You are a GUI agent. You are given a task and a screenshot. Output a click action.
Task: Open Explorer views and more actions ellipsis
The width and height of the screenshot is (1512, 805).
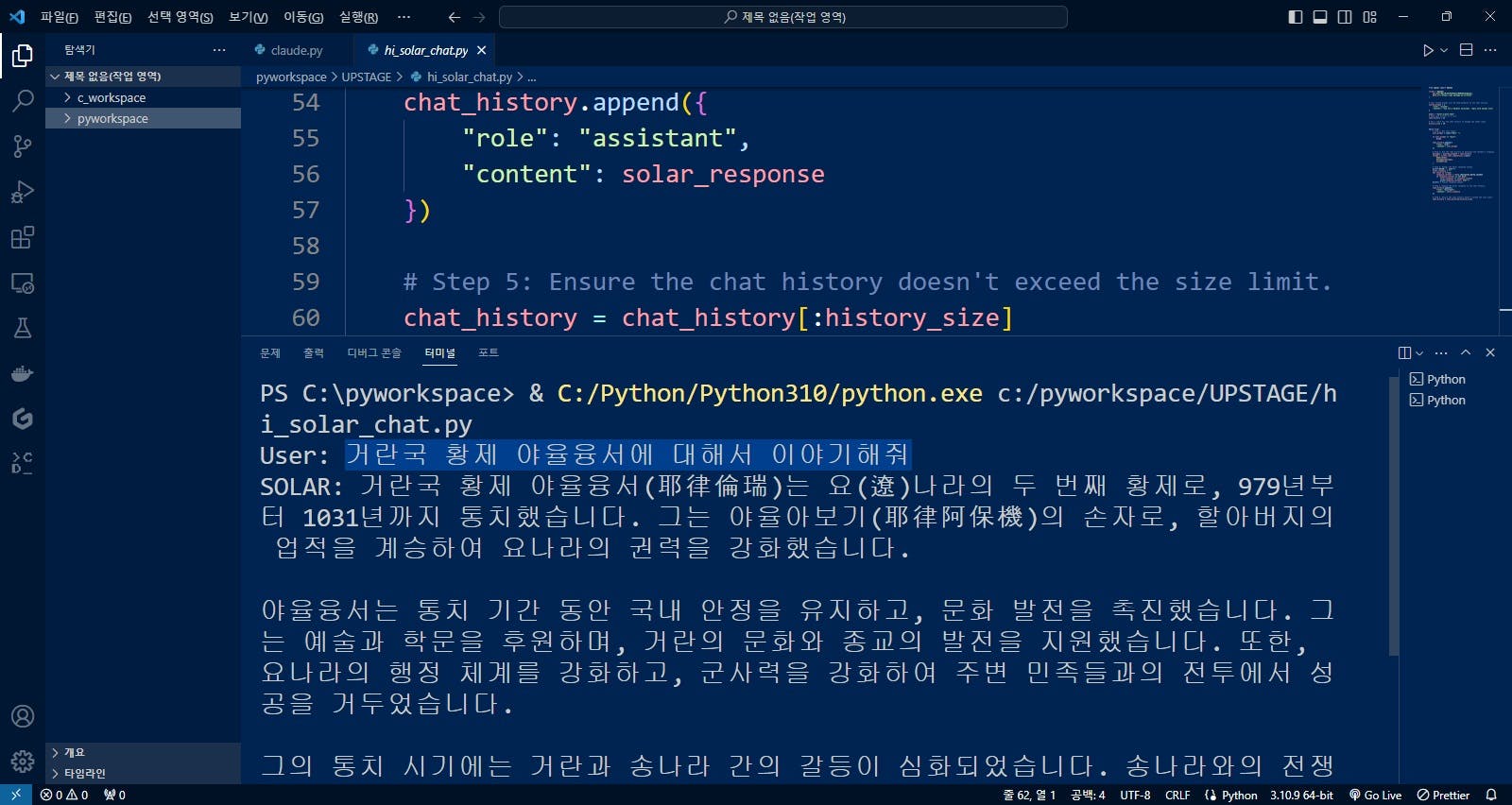pyautogui.click(x=219, y=50)
